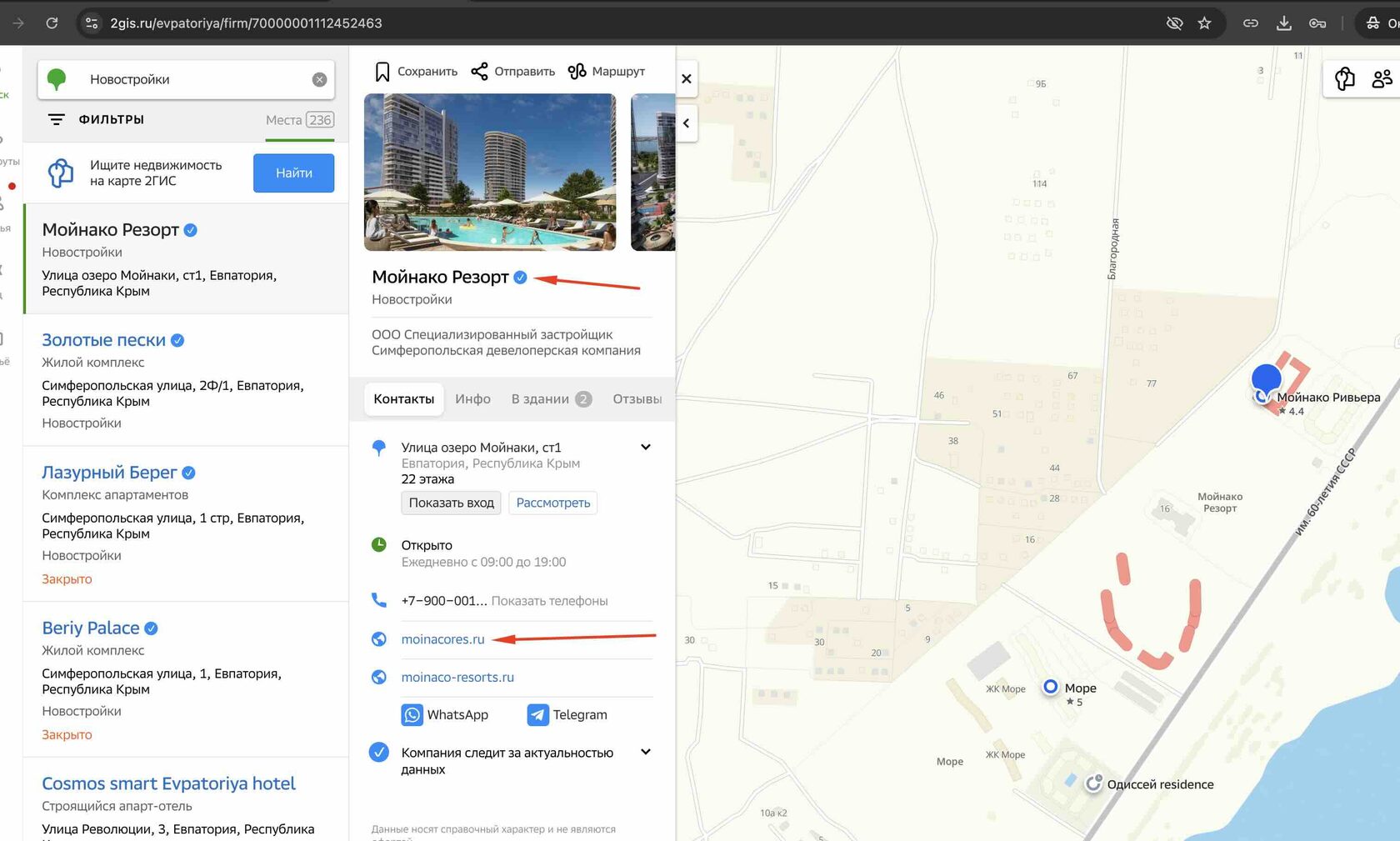Open В здании tab

[x=551, y=399]
